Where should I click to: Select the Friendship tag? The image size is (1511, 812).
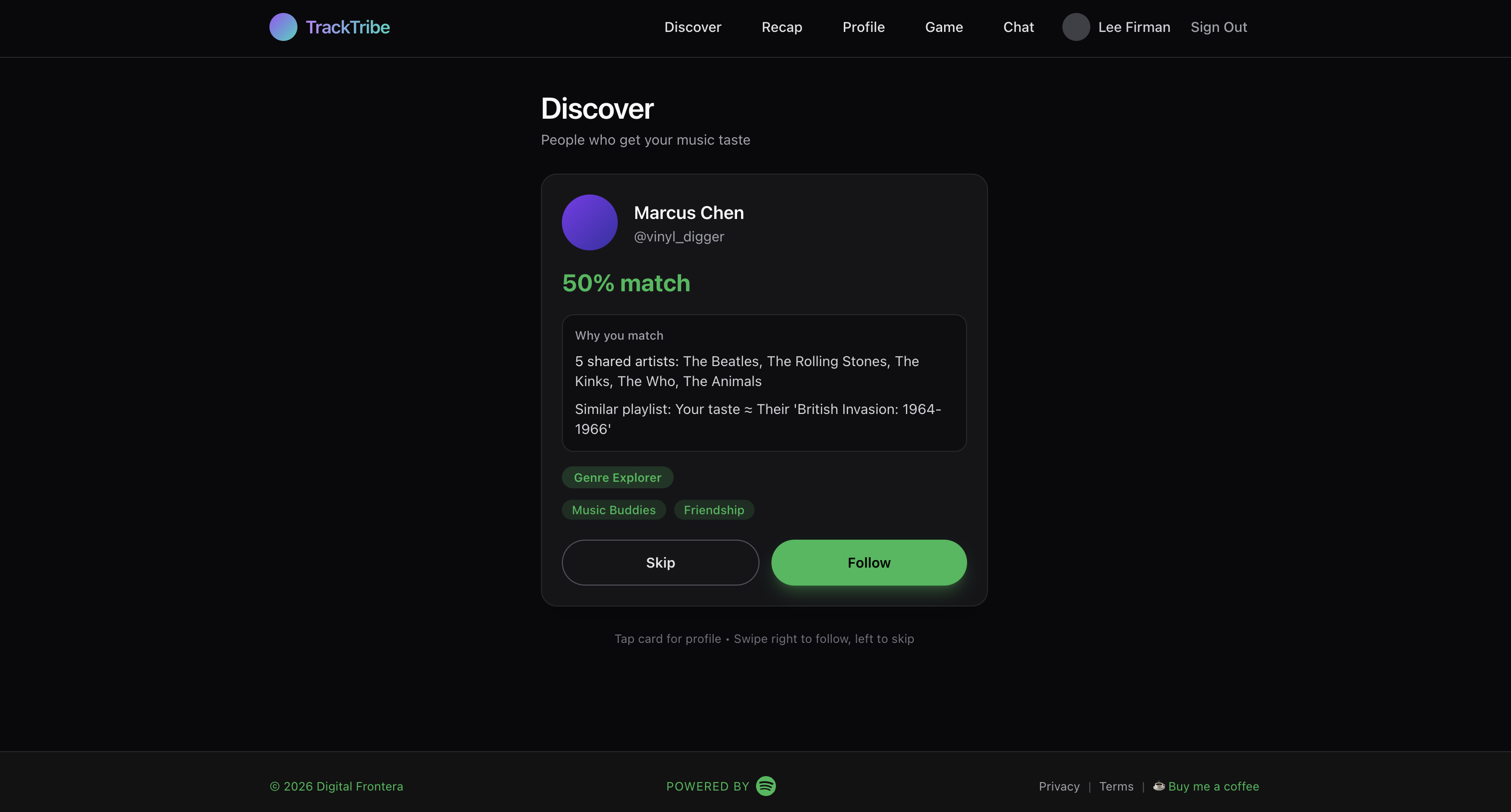[x=714, y=510]
